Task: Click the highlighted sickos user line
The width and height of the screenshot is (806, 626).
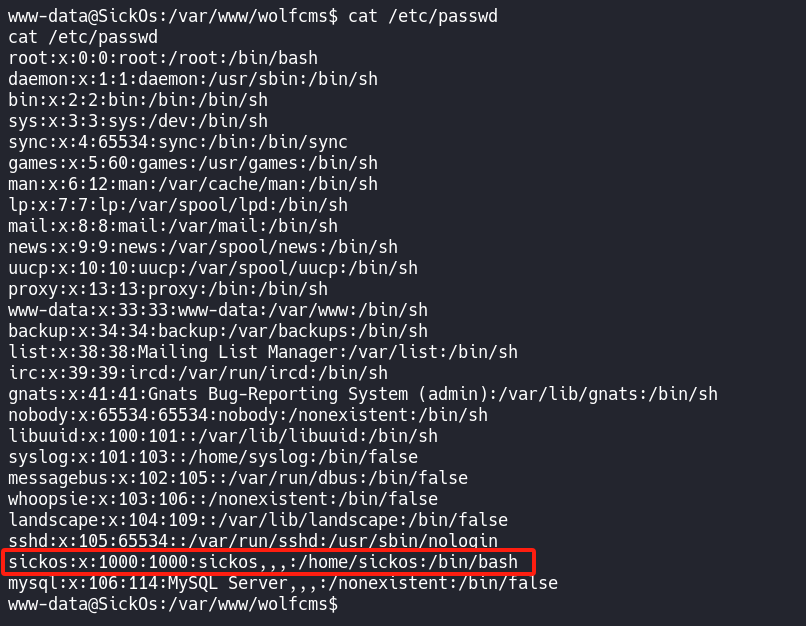Action: (263, 562)
